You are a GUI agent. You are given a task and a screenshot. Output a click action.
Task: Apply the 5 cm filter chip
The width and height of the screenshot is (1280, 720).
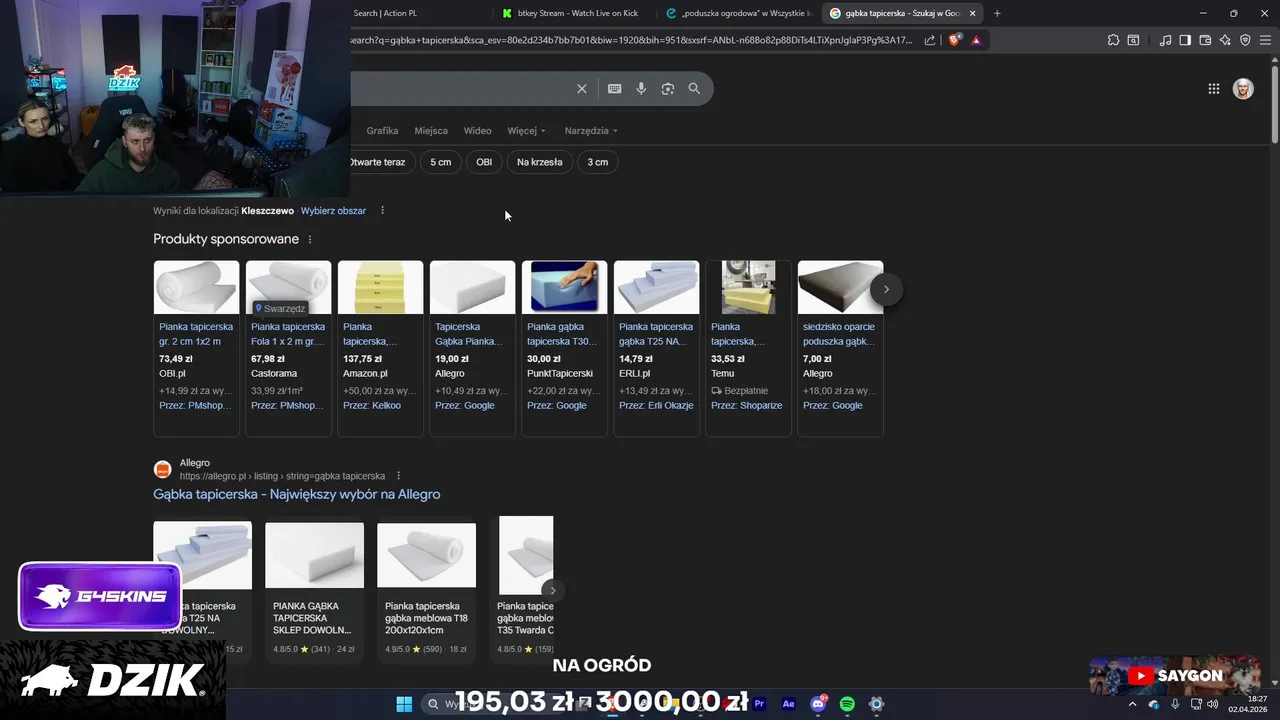point(441,162)
